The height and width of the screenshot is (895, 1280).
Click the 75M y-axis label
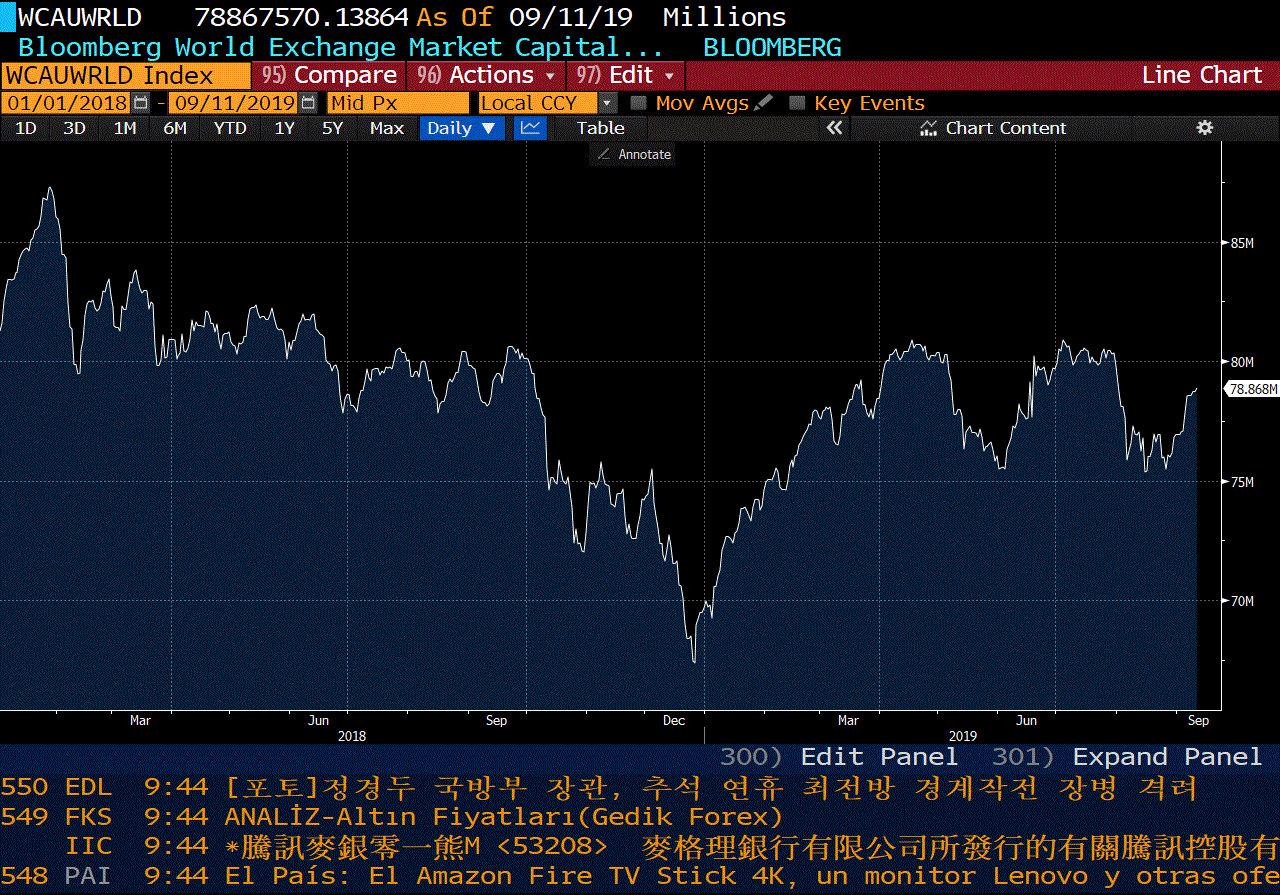tap(1241, 481)
